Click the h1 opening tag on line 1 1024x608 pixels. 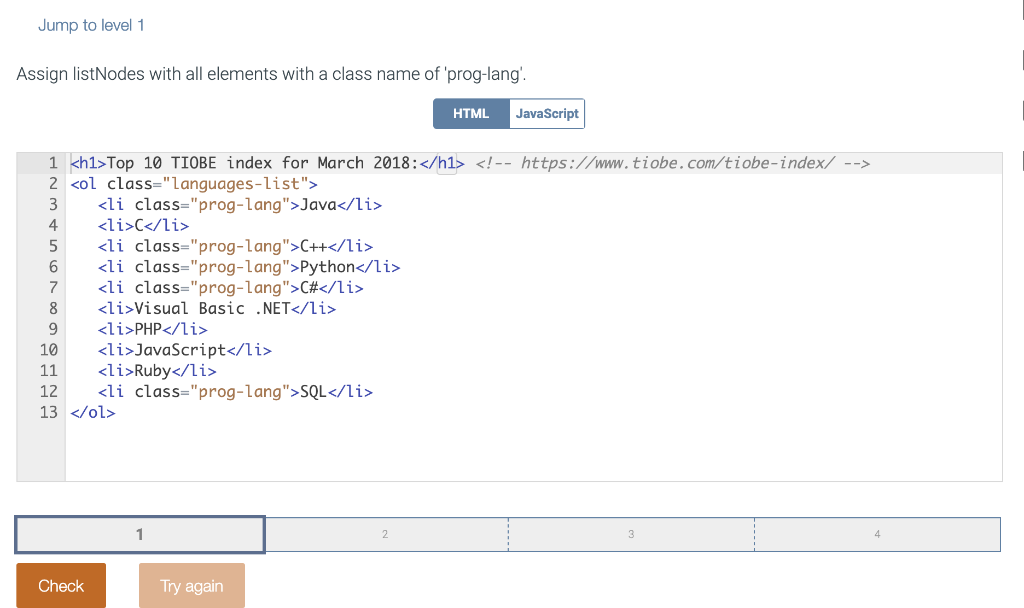point(85,162)
